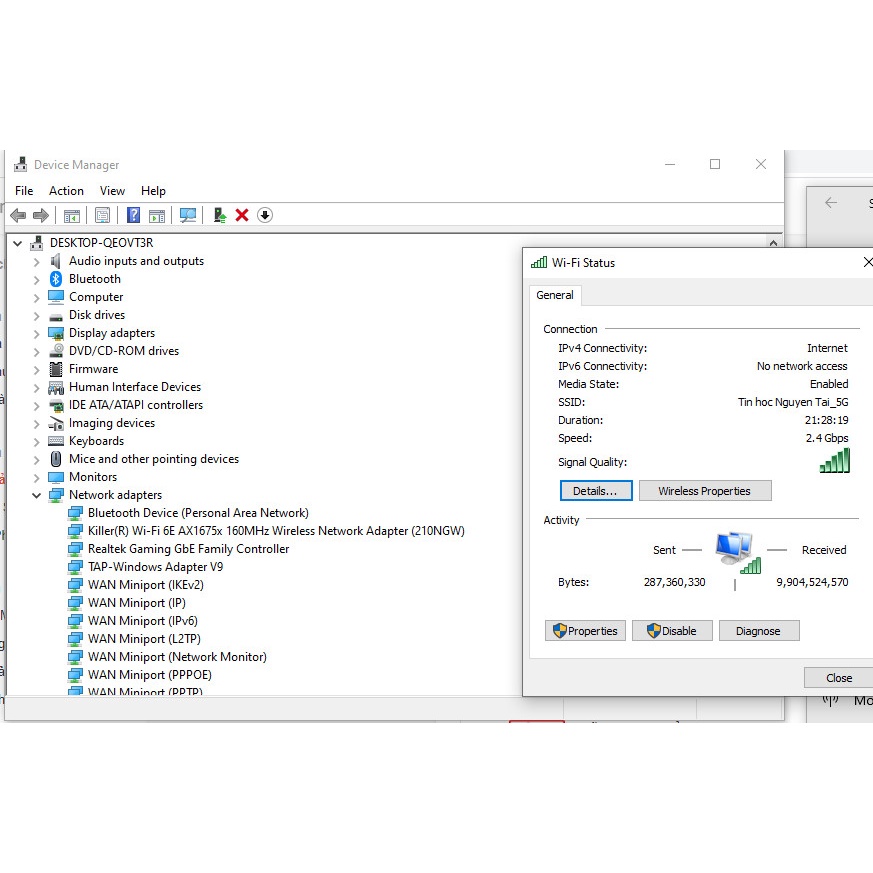Click the Help question-mark toolbar icon
This screenshot has width=873, height=873.
click(132, 215)
